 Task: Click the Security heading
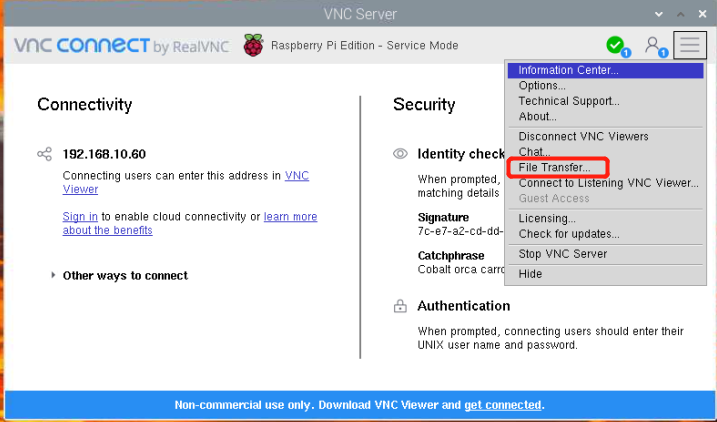424,104
